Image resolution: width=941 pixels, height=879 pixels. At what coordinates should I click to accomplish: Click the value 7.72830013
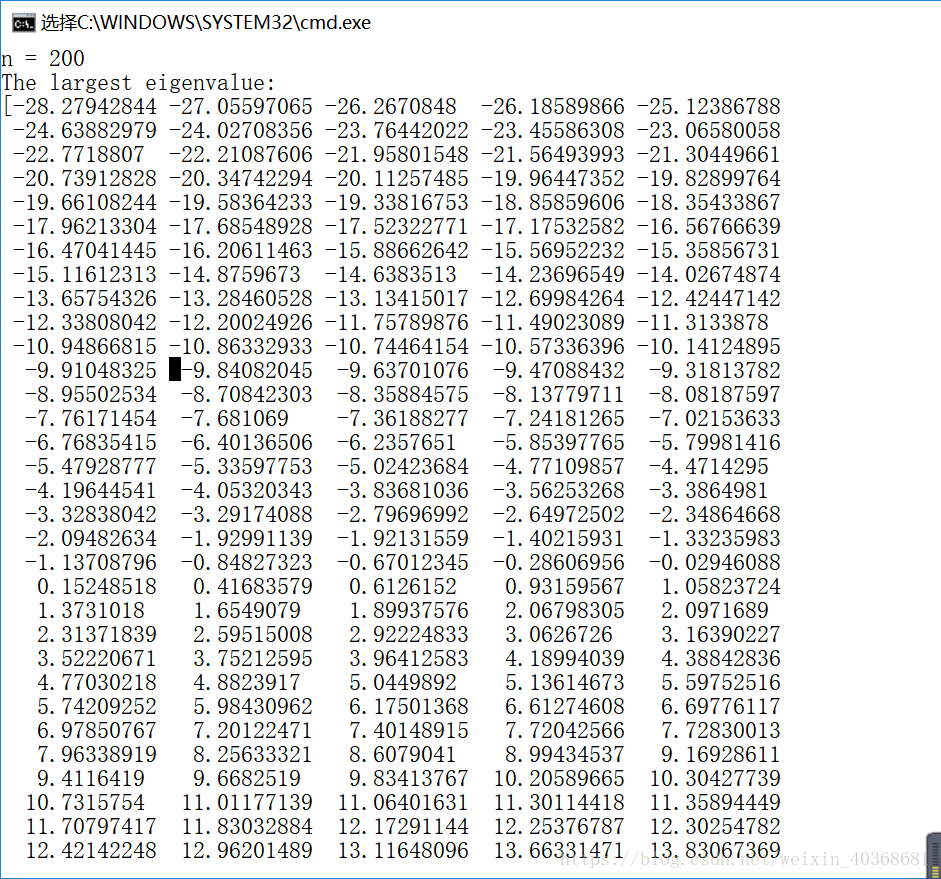tap(721, 731)
